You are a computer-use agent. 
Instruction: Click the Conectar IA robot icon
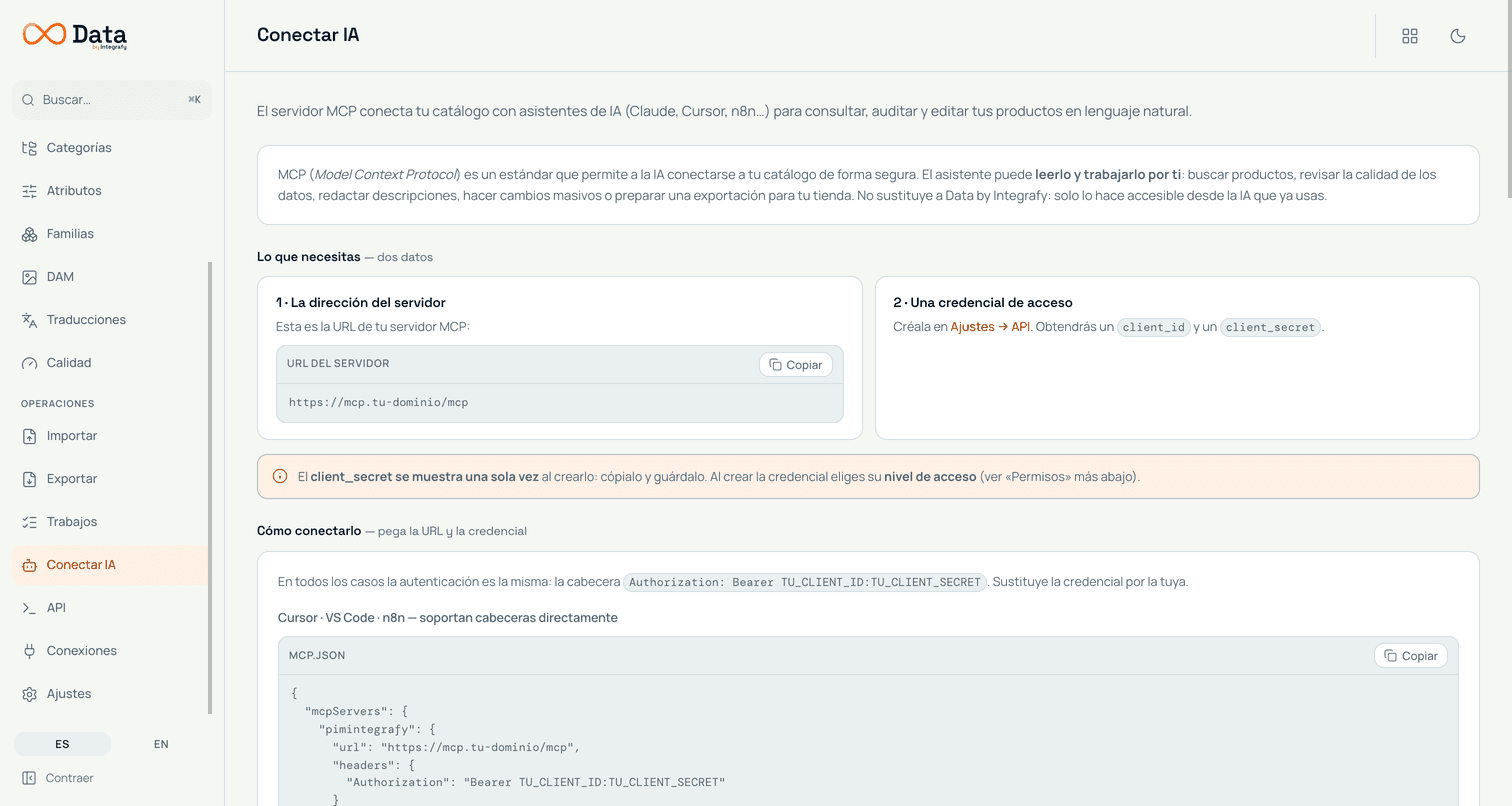click(29, 565)
